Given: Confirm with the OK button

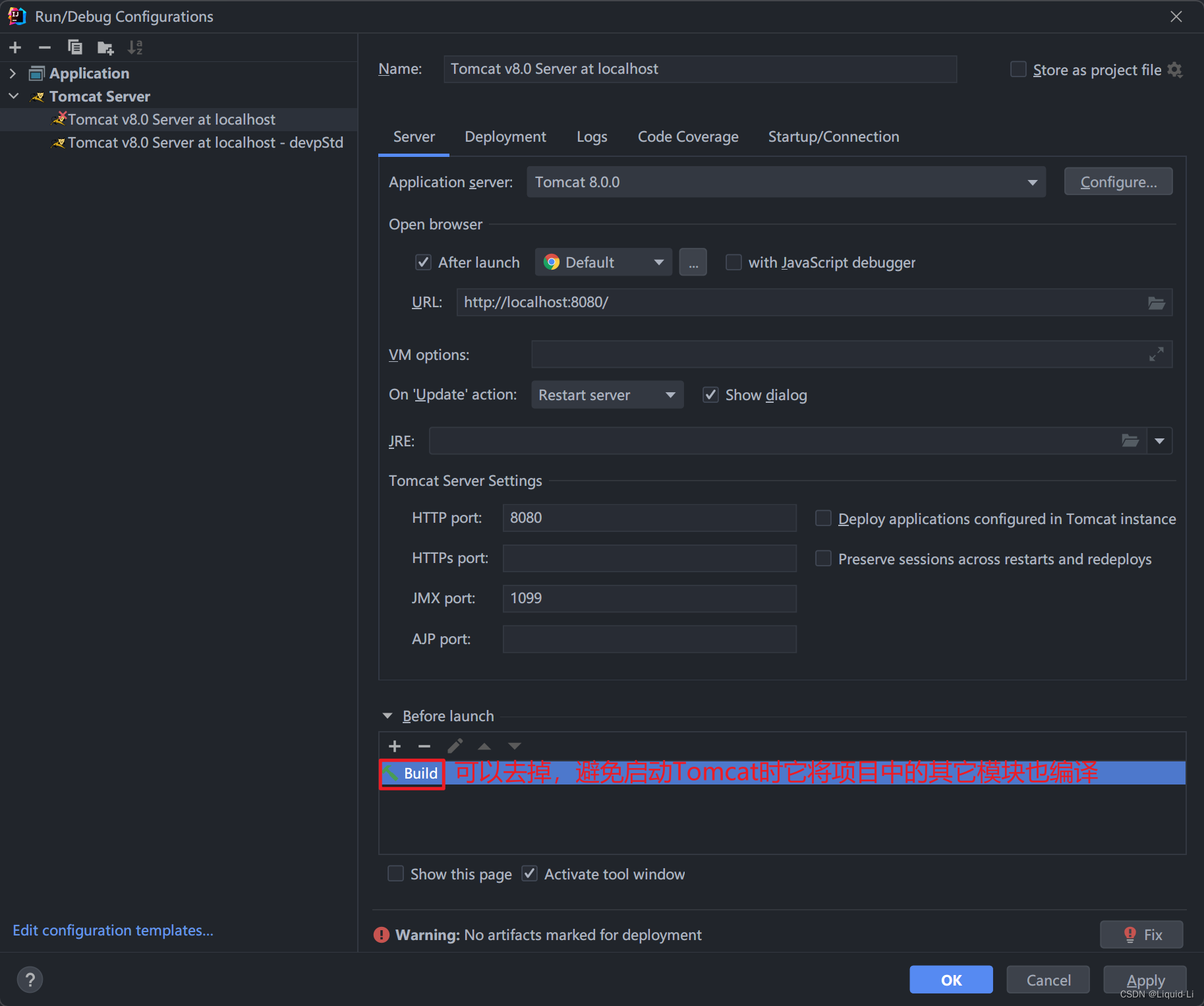Looking at the screenshot, I should (951, 980).
